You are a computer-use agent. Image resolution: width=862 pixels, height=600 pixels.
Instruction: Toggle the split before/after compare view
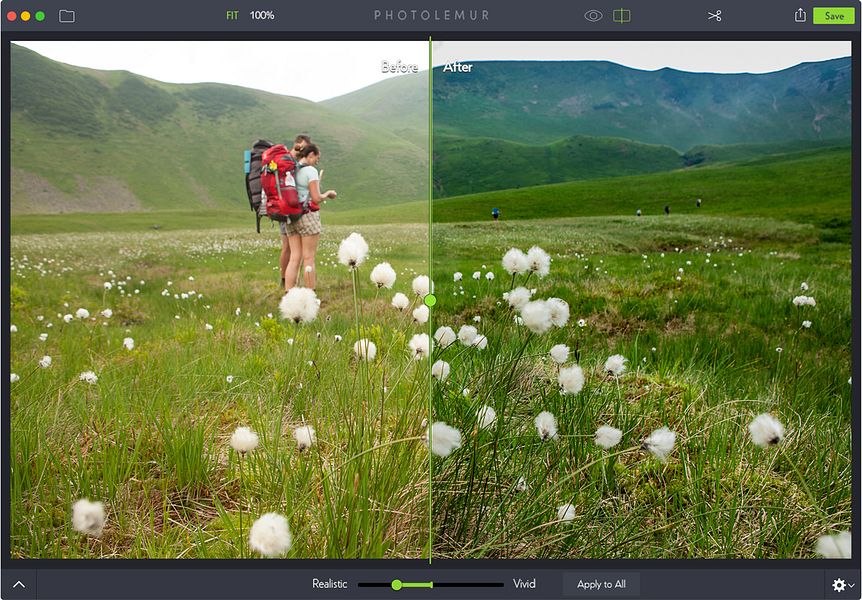622,16
